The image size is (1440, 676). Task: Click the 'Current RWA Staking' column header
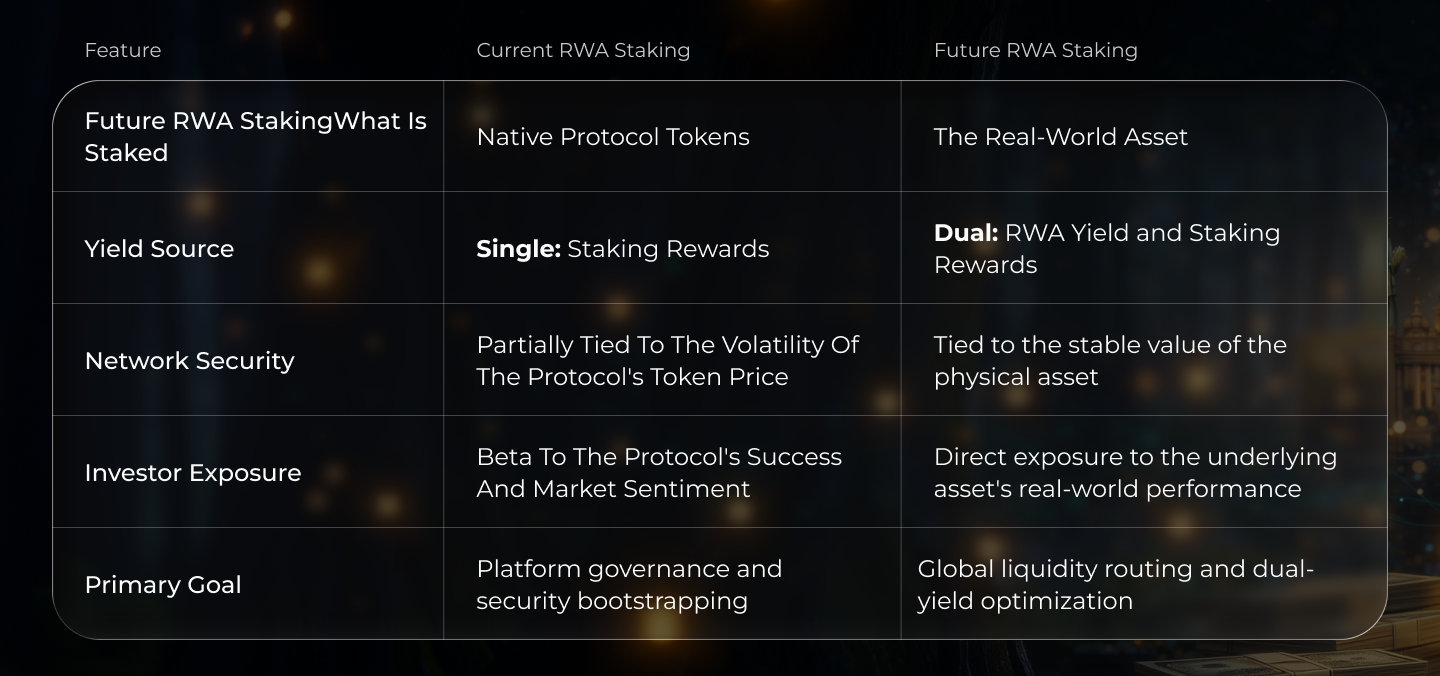(x=583, y=50)
